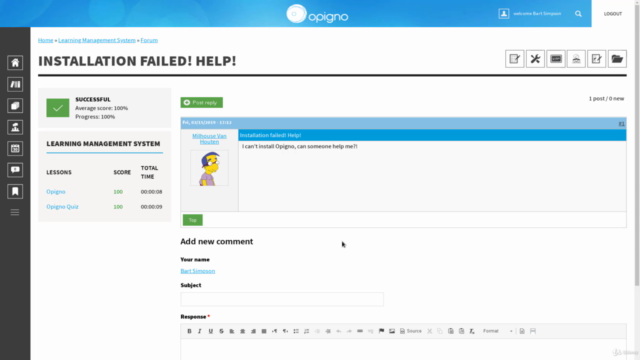
Task: Open the Home breadcrumb link
Action: click(x=46, y=40)
